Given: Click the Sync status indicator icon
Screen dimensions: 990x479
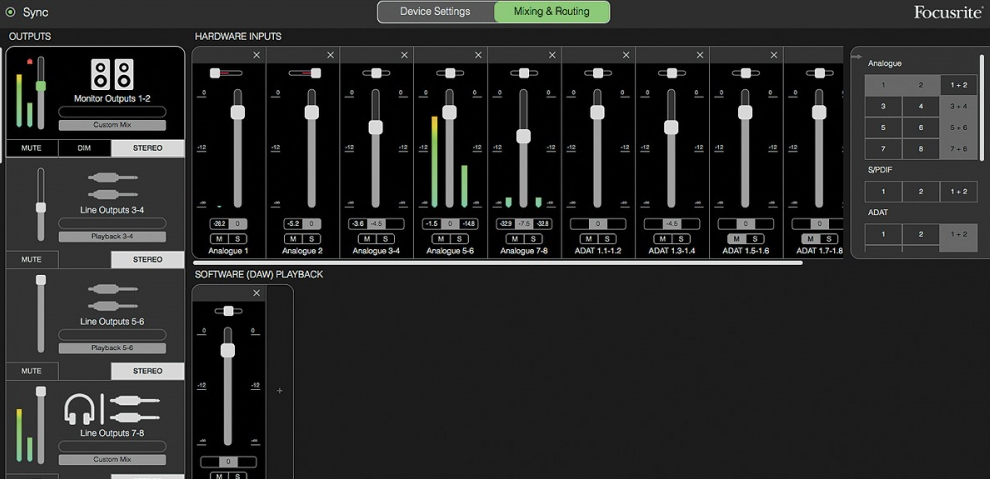Looking at the screenshot, I should click(x=11, y=12).
